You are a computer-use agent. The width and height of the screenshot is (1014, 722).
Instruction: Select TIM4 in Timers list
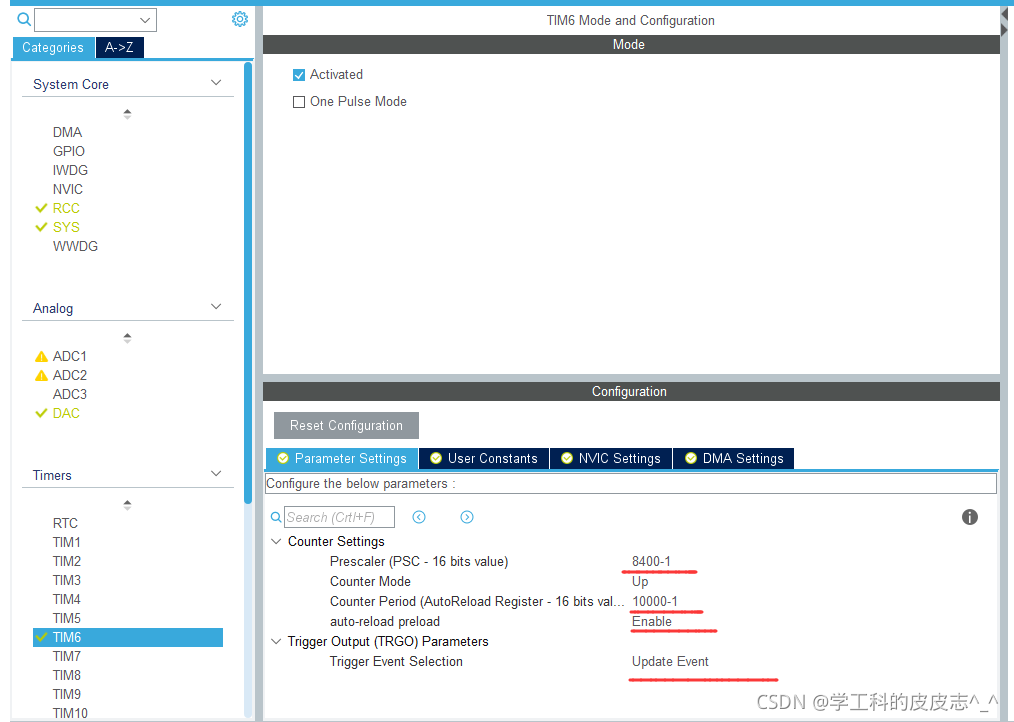[67, 599]
